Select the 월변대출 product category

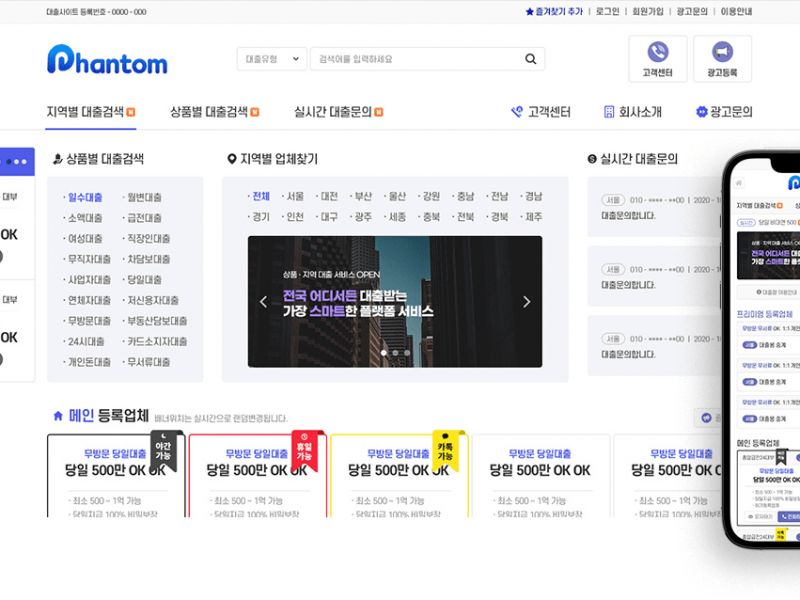[144, 197]
